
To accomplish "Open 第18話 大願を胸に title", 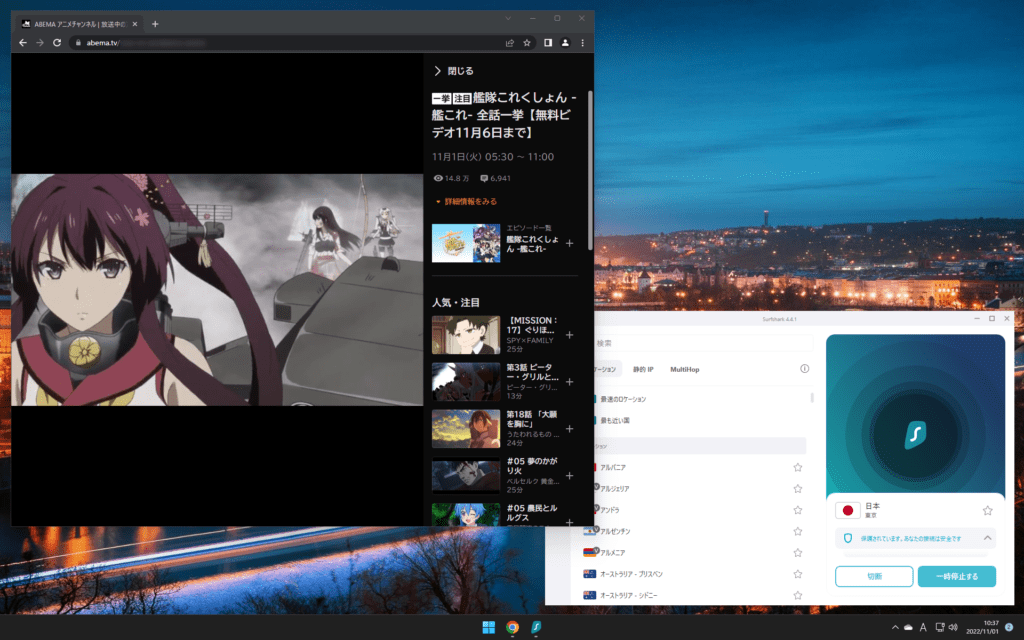I will (x=532, y=419).
